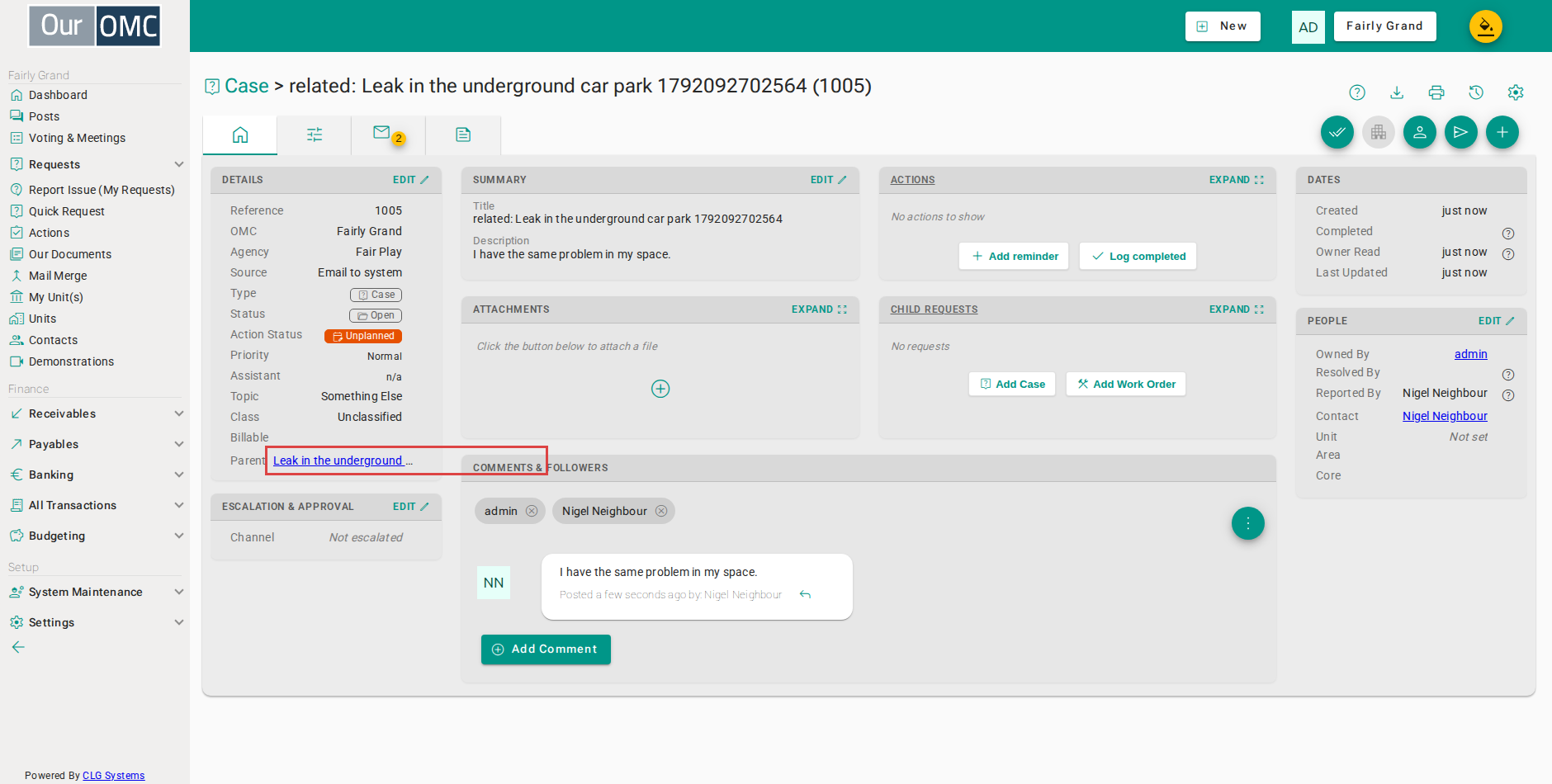
Task: Expand the Requests sidebar section
Action: pos(179,164)
